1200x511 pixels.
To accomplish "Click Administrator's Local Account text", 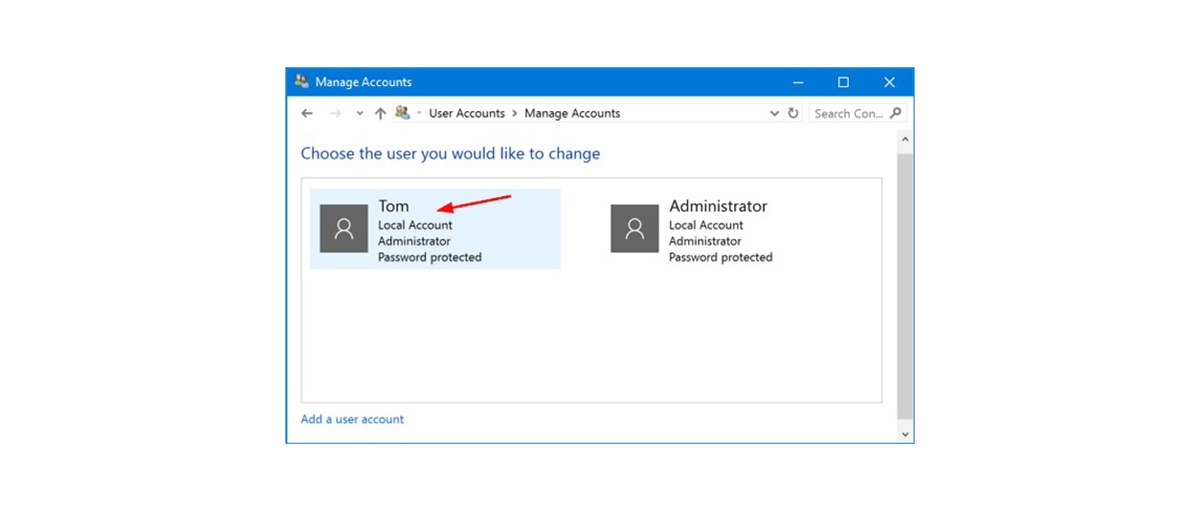I will pyautogui.click(x=706, y=226).
